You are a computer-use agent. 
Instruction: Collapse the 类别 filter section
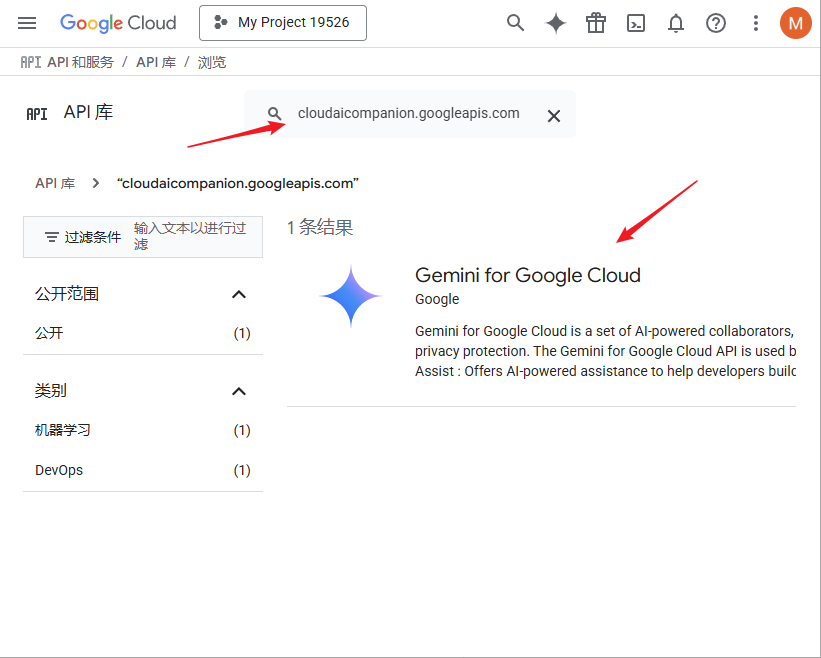pyautogui.click(x=239, y=391)
